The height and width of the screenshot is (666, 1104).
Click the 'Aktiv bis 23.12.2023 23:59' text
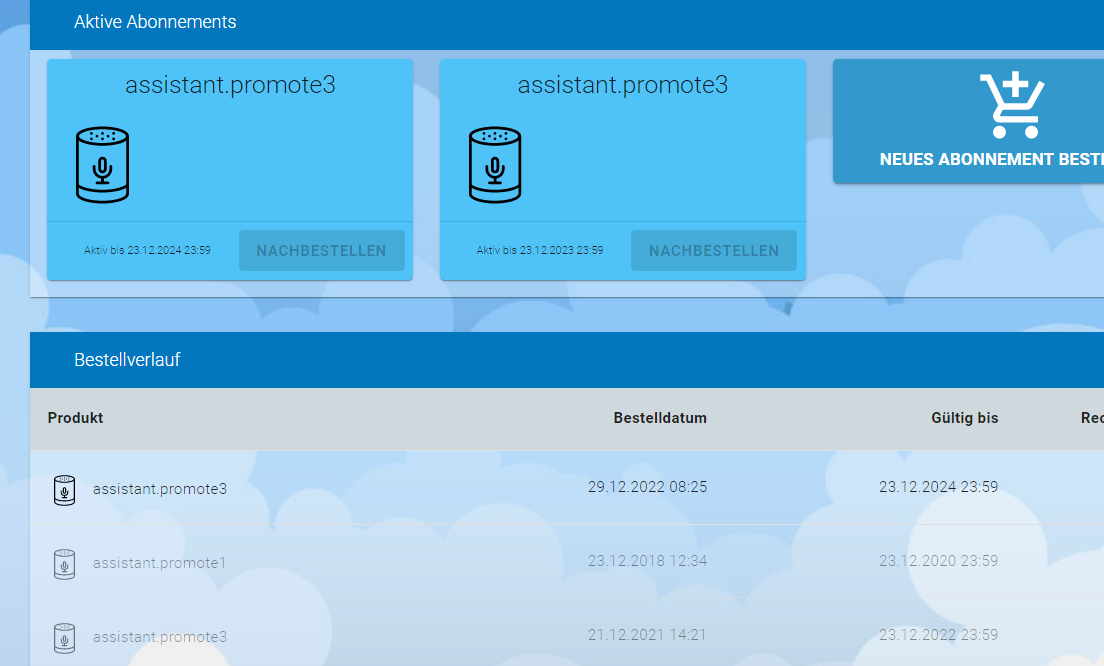coord(540,250)
